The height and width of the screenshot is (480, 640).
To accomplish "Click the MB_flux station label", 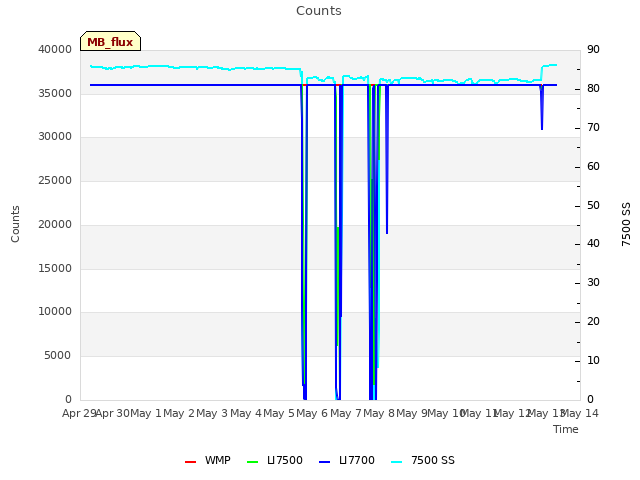I will pos(110,42).
